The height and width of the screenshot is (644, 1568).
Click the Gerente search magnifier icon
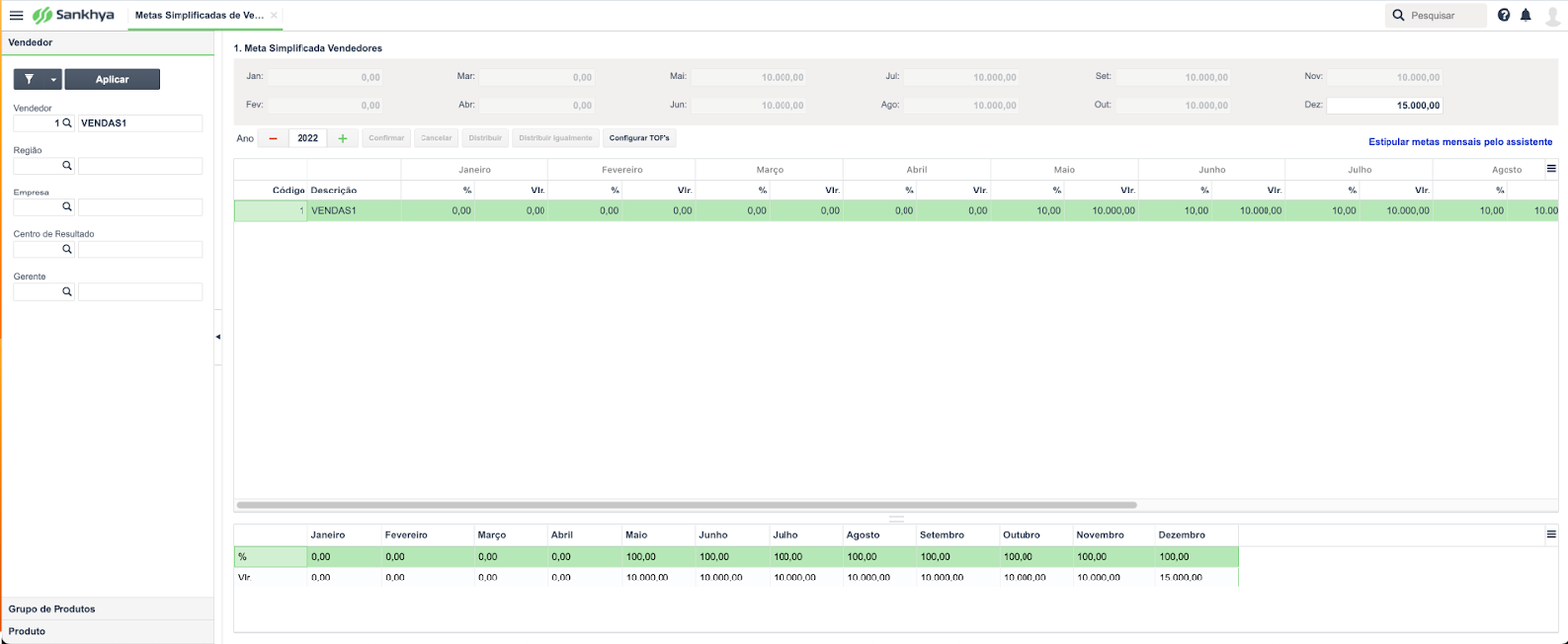[x=67, y=292]
